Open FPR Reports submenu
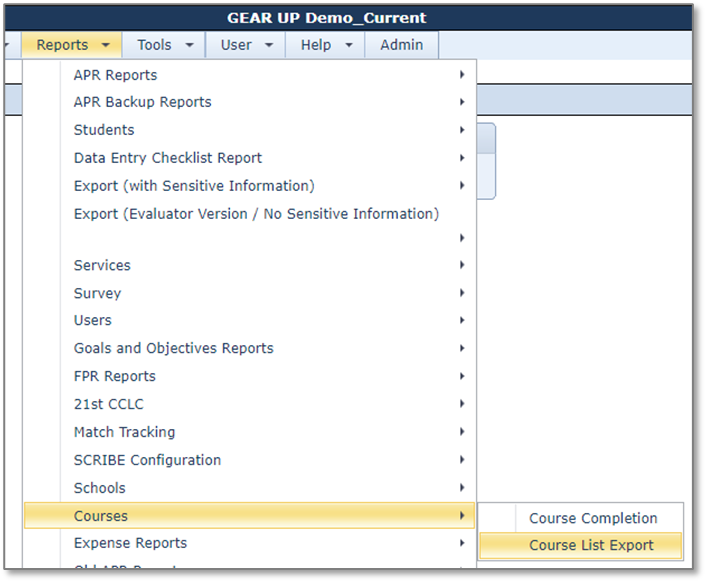Screen dimensions: 707x582 (250, 376)
